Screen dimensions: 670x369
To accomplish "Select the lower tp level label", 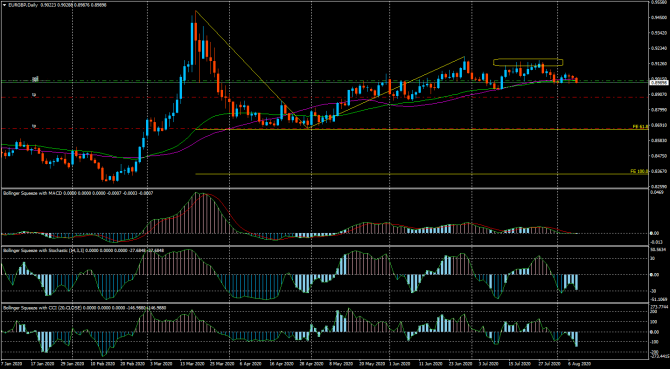I will click(35, 127).
